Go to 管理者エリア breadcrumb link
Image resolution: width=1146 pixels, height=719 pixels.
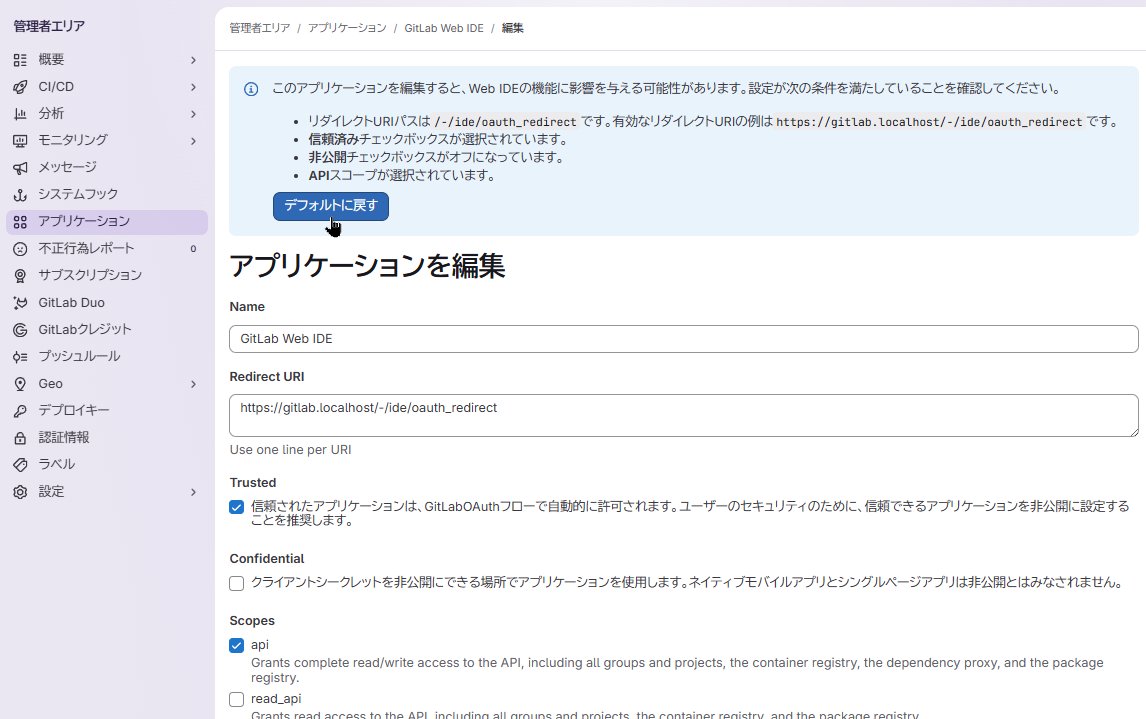pos(259,28)
